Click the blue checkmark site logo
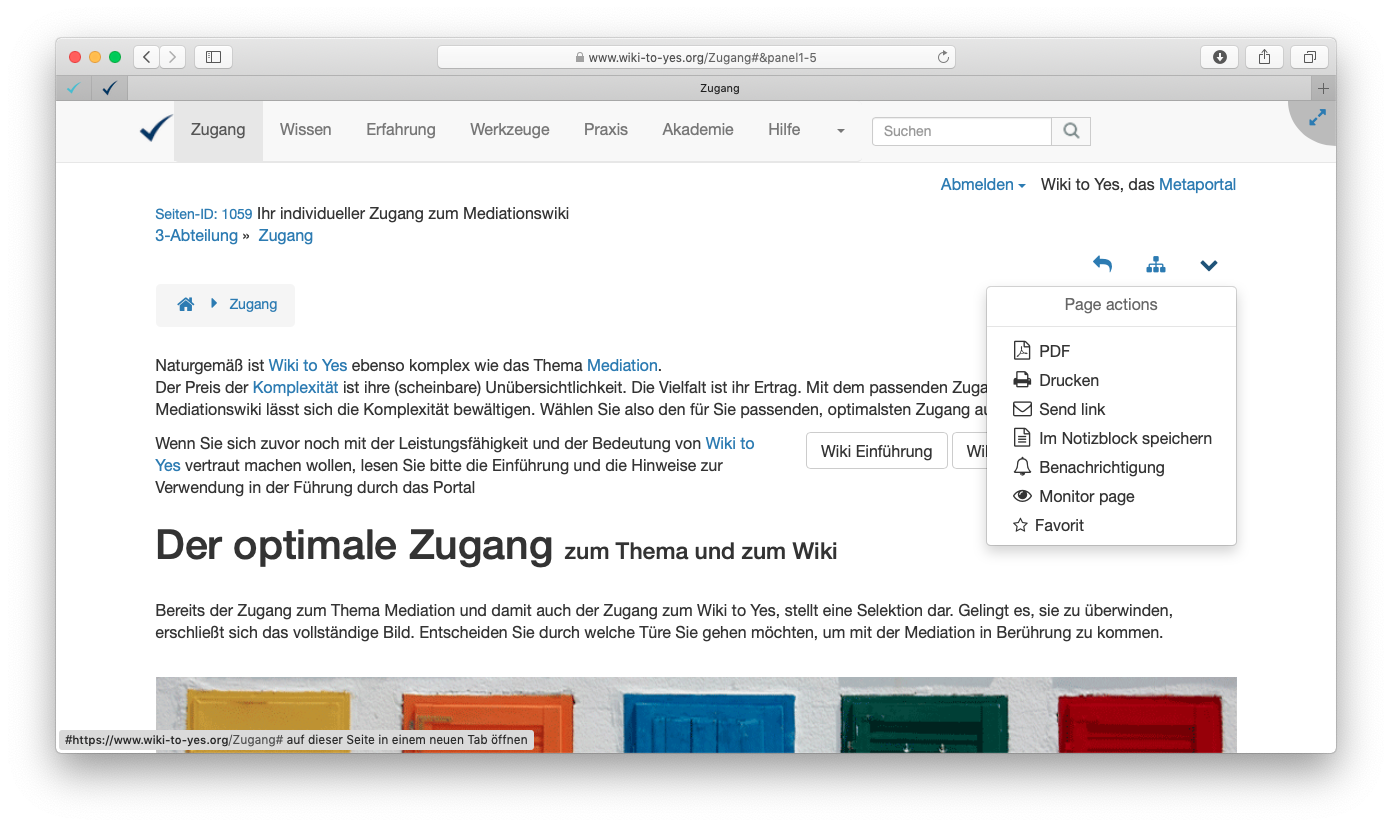The height and width of the screenshot is (827, 1392). (x=156, y=130)
